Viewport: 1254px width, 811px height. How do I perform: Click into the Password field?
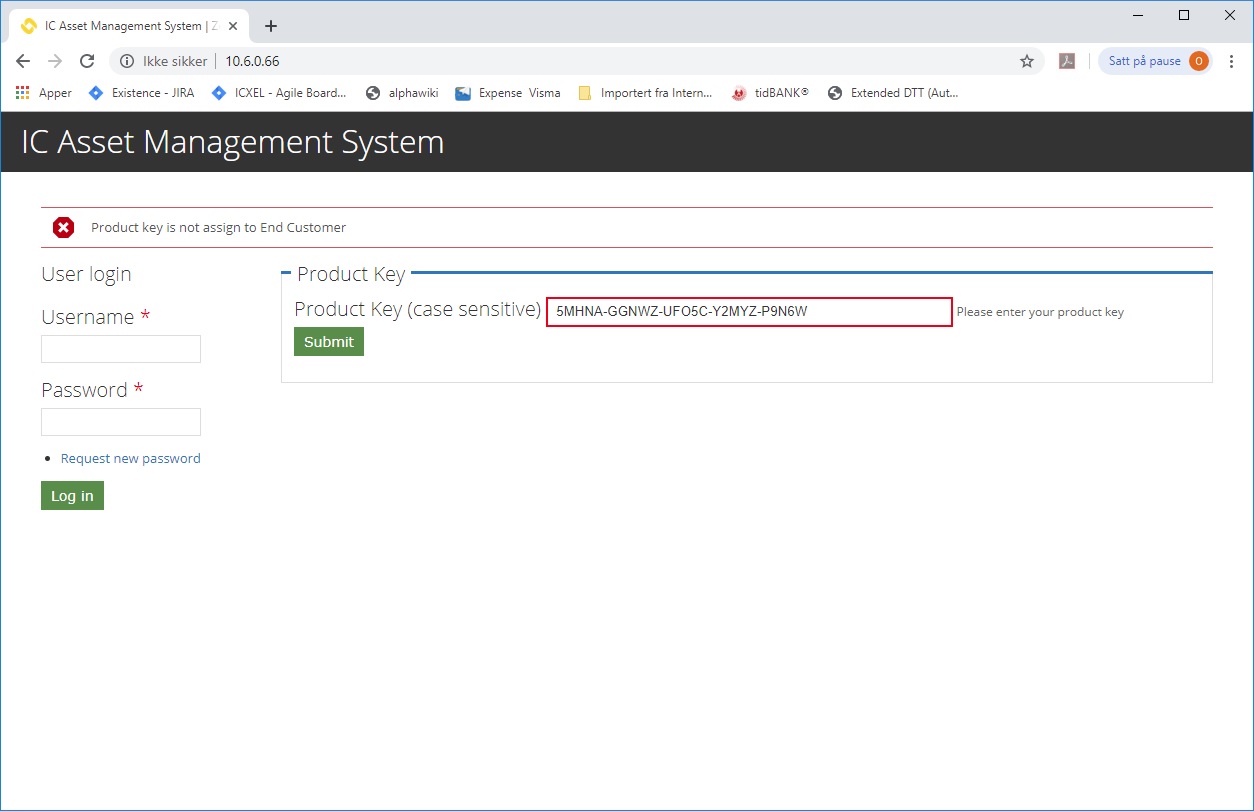tap(121, 422)
